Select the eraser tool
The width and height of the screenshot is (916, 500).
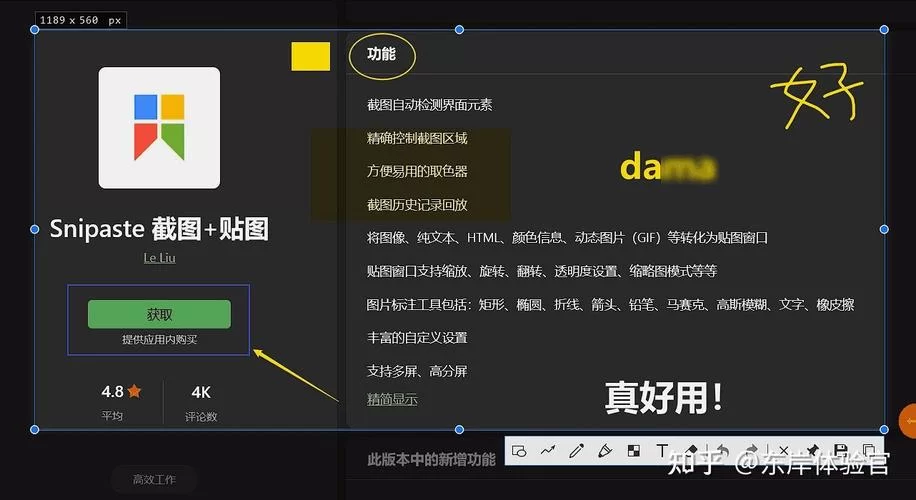click(x=692, y=450)
